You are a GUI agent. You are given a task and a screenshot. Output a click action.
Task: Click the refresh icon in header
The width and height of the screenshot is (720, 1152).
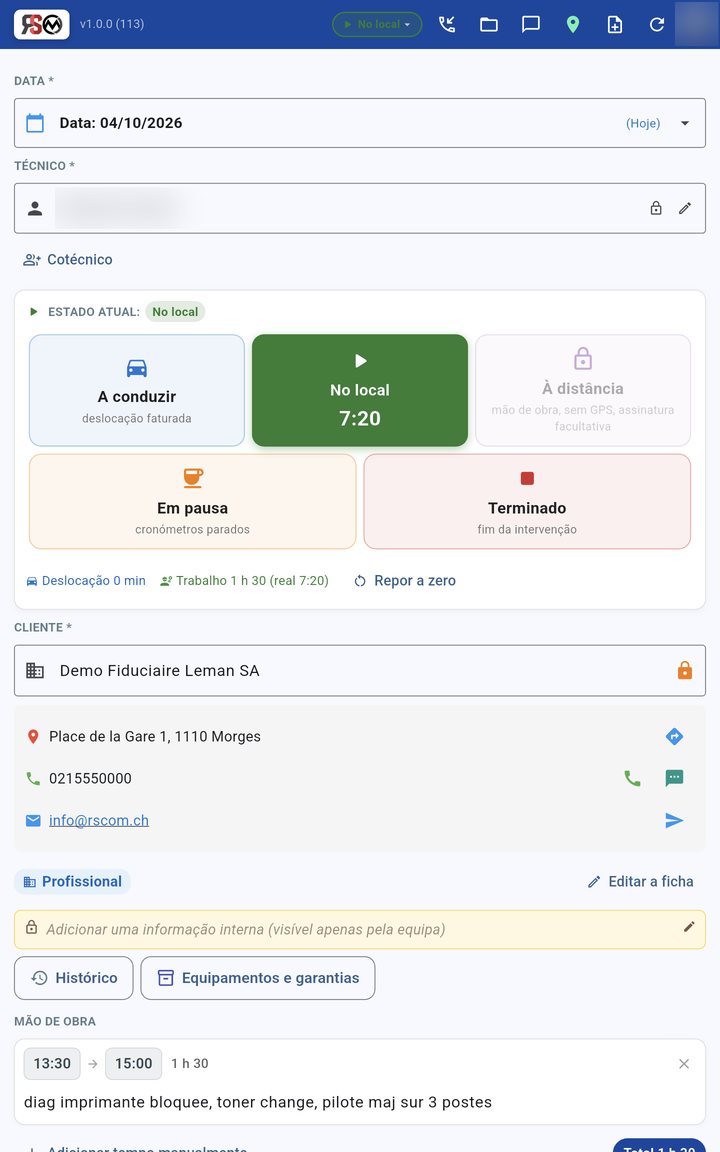pyautogui.click(x=657, y=24)
